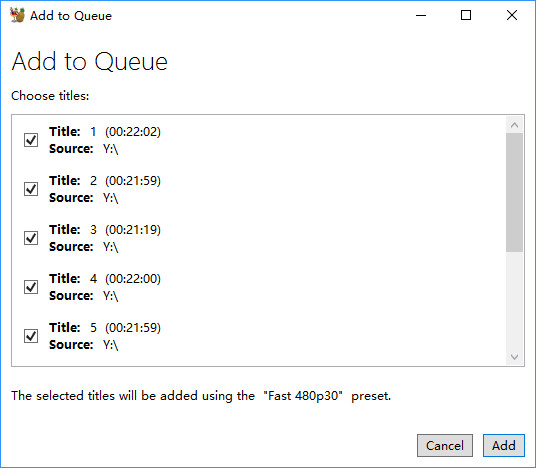Image resolution: width=536 pixels, height=468 pixels.
Task: Close the Add to Queue dialog
Action: [512, 15]
